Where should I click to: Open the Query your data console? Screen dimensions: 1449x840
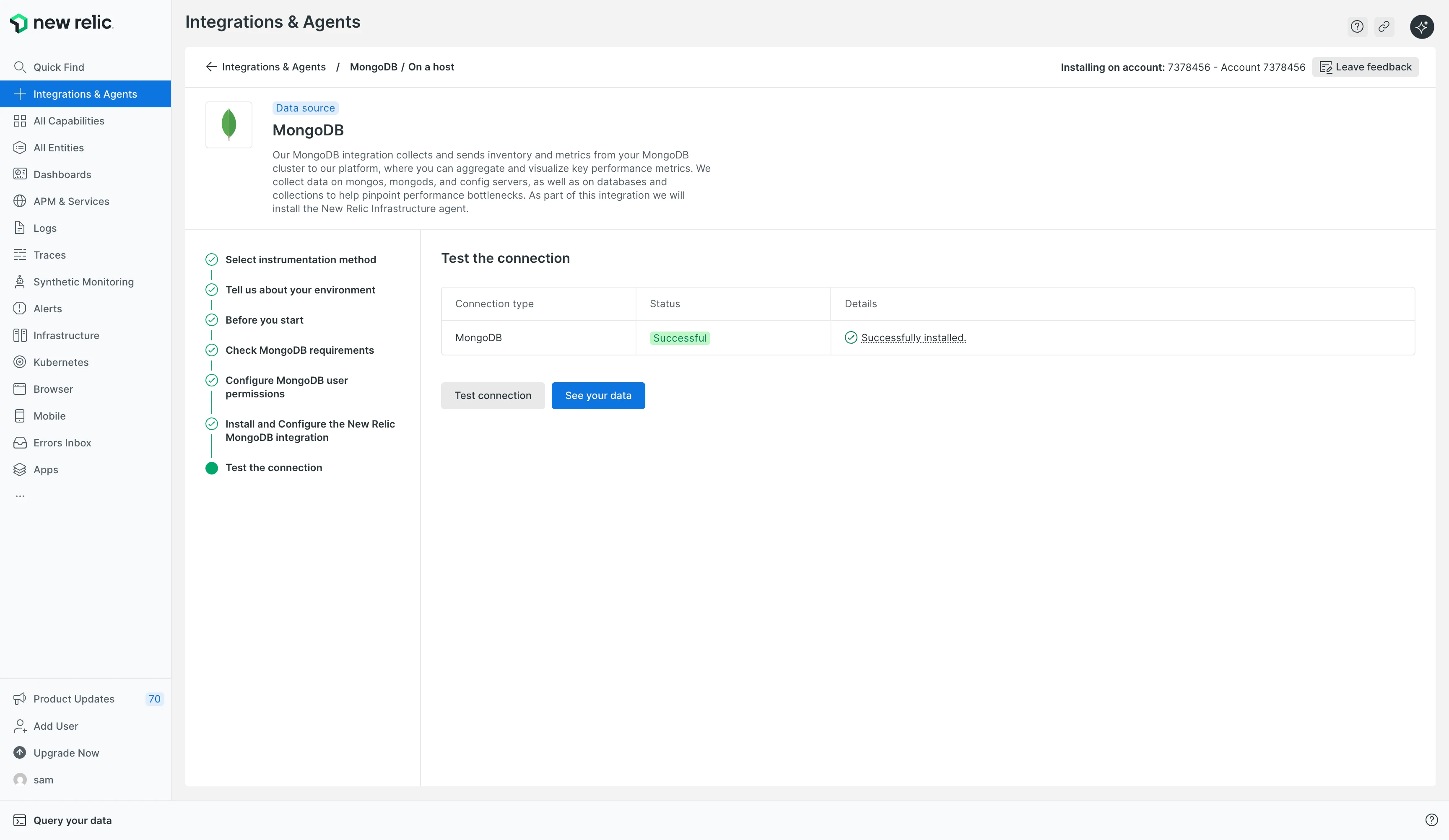tap(62, 820)
